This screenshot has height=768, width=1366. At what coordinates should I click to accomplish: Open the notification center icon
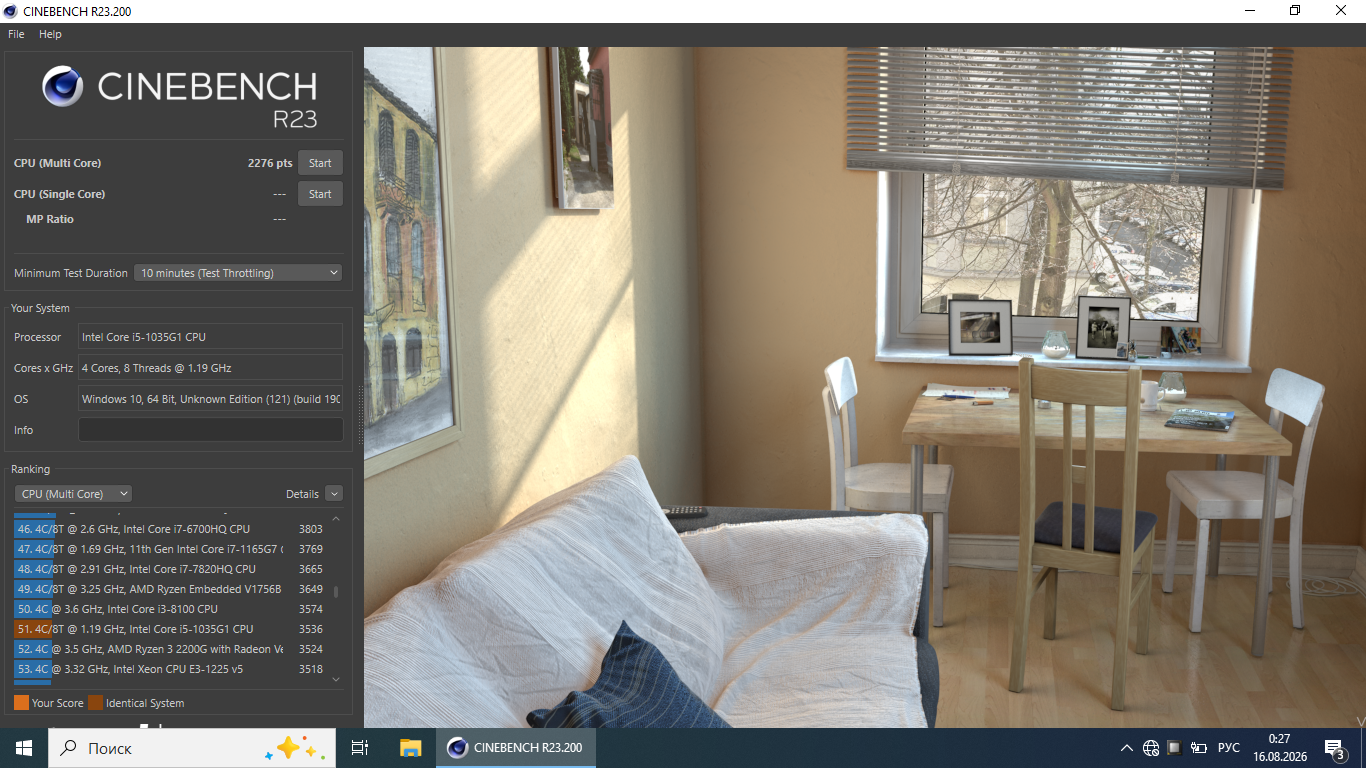(x=1334, y=748)
